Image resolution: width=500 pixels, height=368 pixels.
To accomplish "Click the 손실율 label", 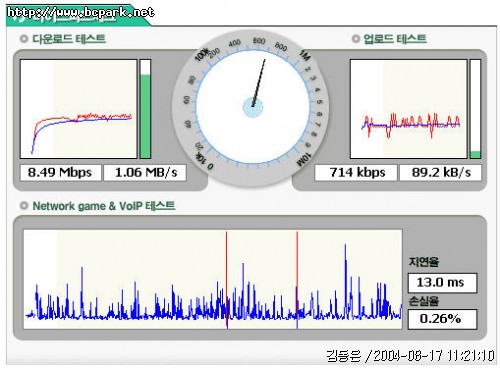I will point(424,301).
